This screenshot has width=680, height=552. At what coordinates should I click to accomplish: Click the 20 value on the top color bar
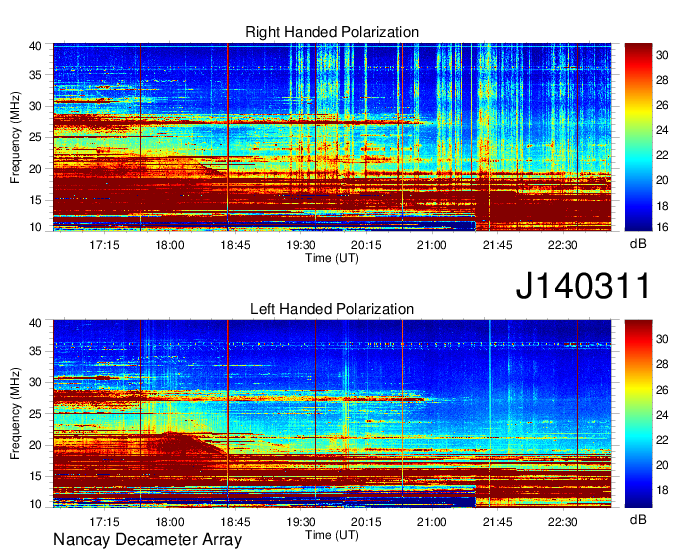(x=662, y=180)
